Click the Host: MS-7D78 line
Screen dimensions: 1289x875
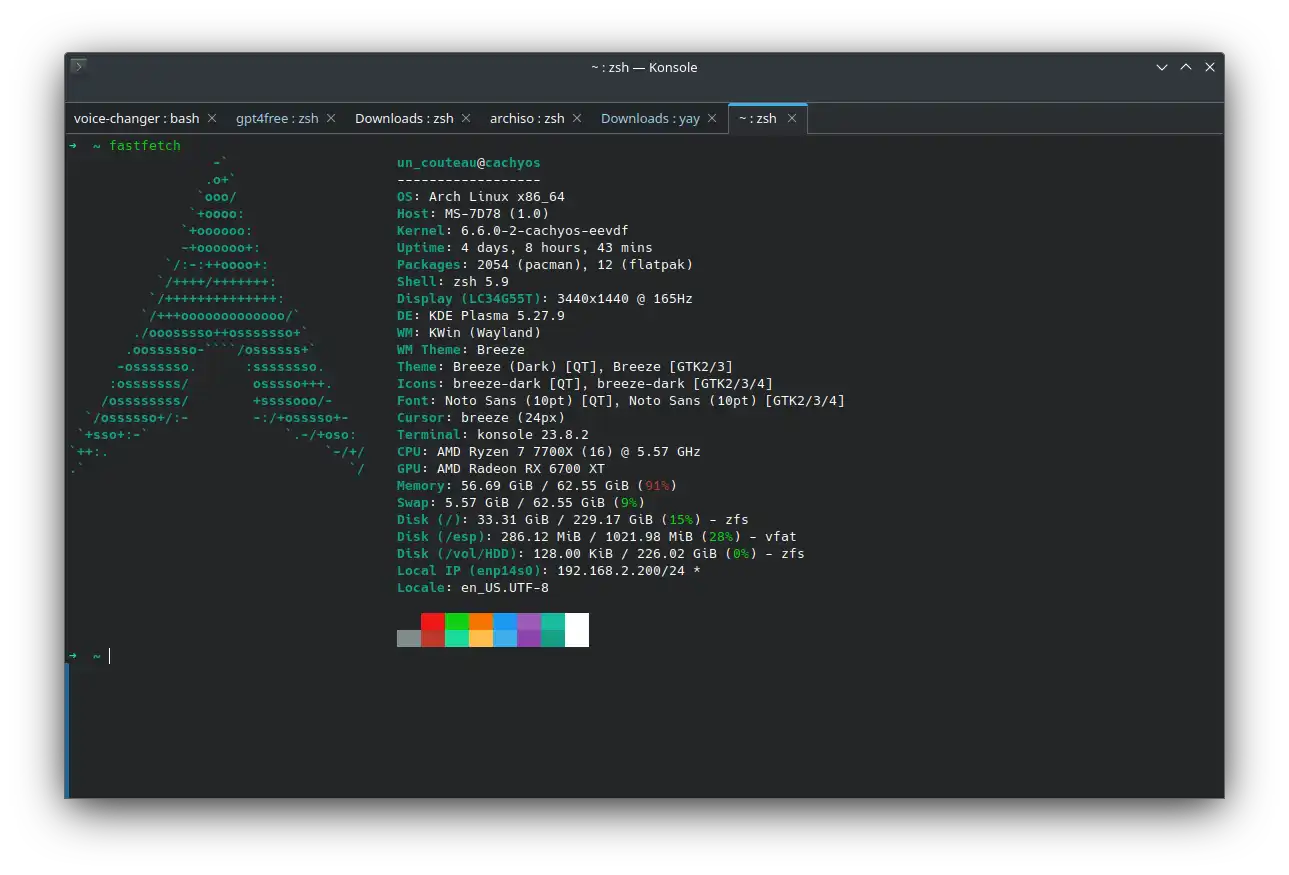coord(473,213)
